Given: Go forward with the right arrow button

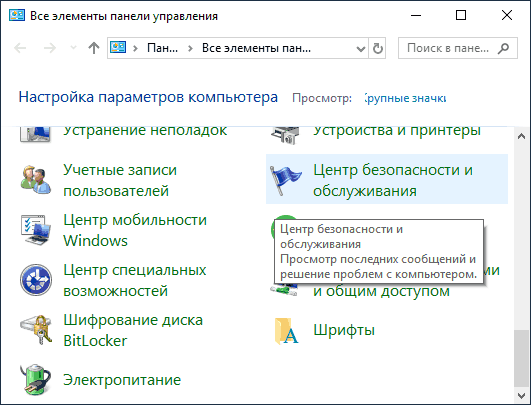Looking at the screenshot, I should pos(50,48).
